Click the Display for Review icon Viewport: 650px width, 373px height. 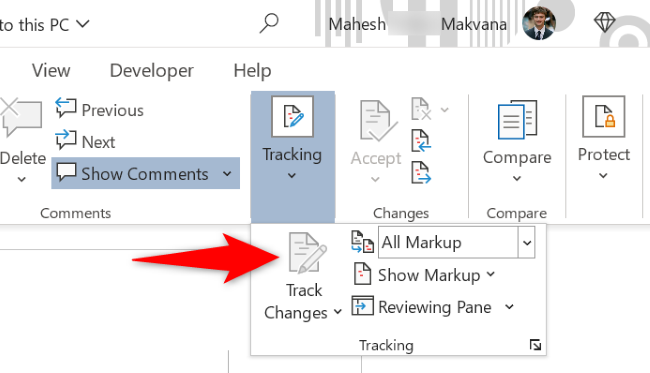point(362,242)
